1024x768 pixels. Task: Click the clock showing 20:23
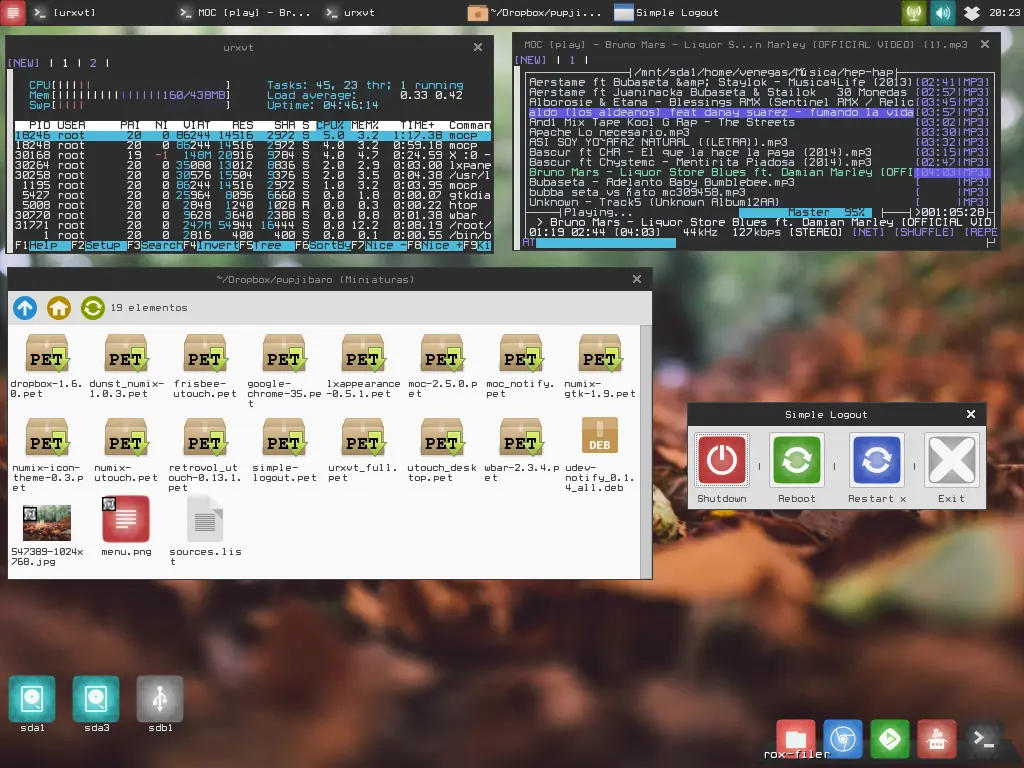coord(1004,12)
